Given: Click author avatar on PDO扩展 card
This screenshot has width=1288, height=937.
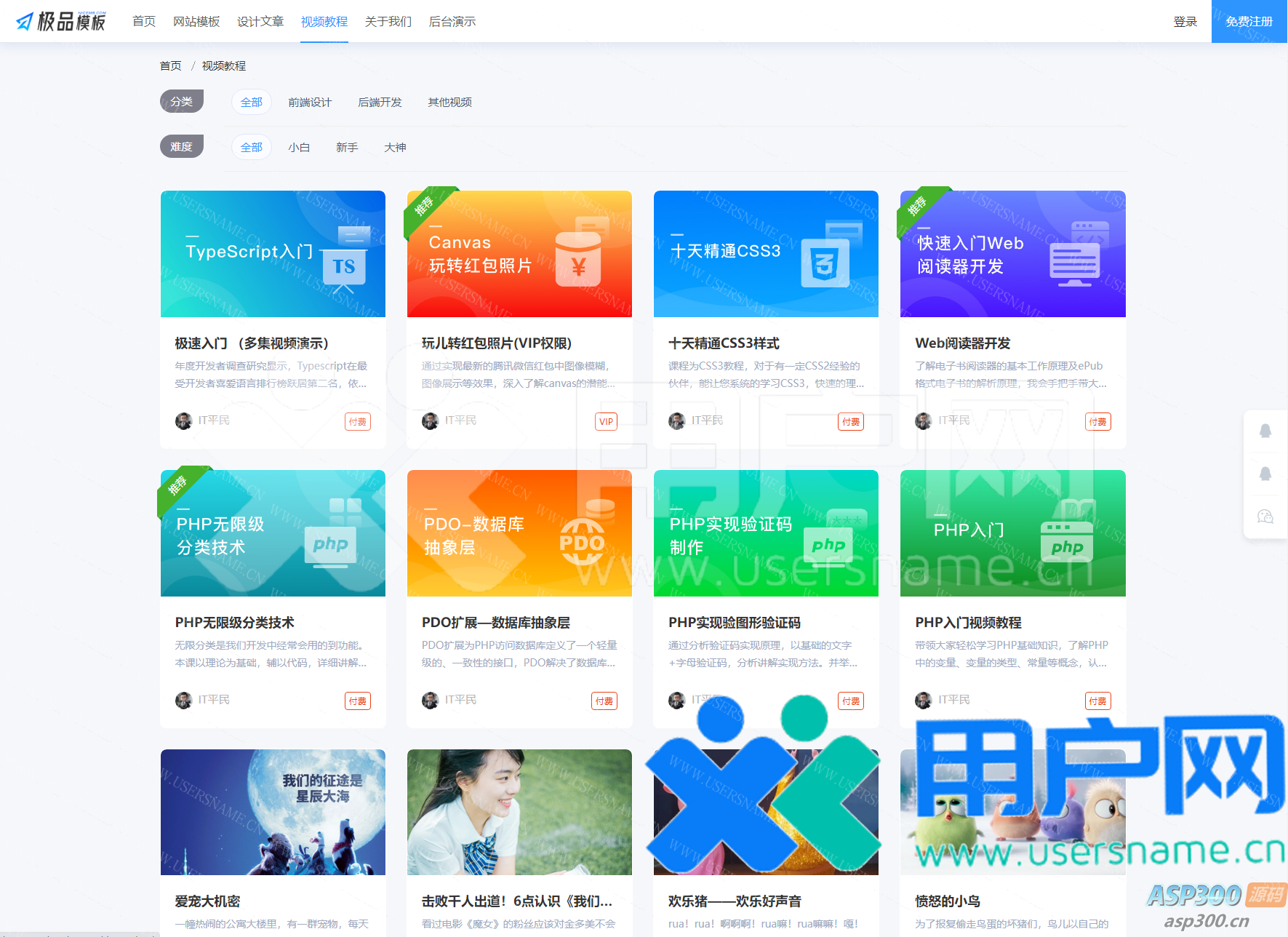Looking at the screenshot, I should pyautogui.click(x=430, y=701).
